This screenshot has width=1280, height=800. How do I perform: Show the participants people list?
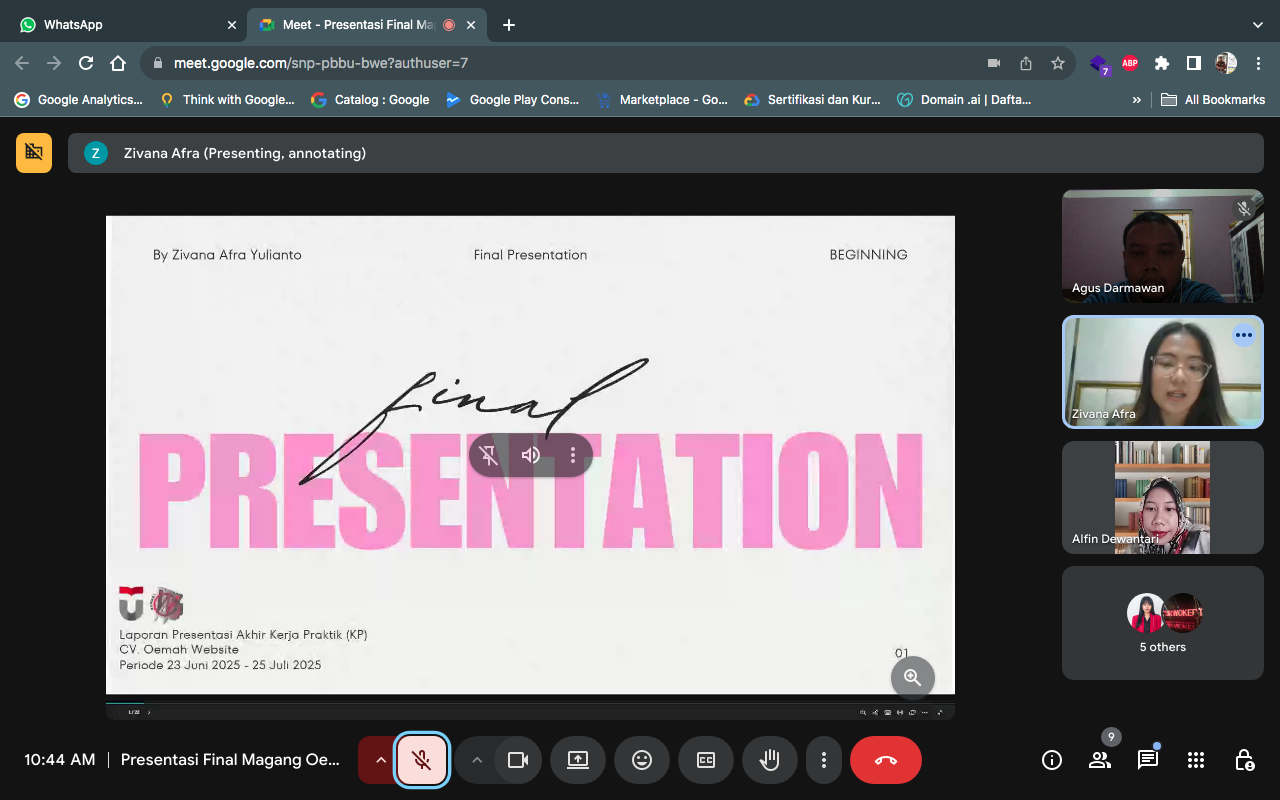pyautogui.click(x=1100, y=760)
